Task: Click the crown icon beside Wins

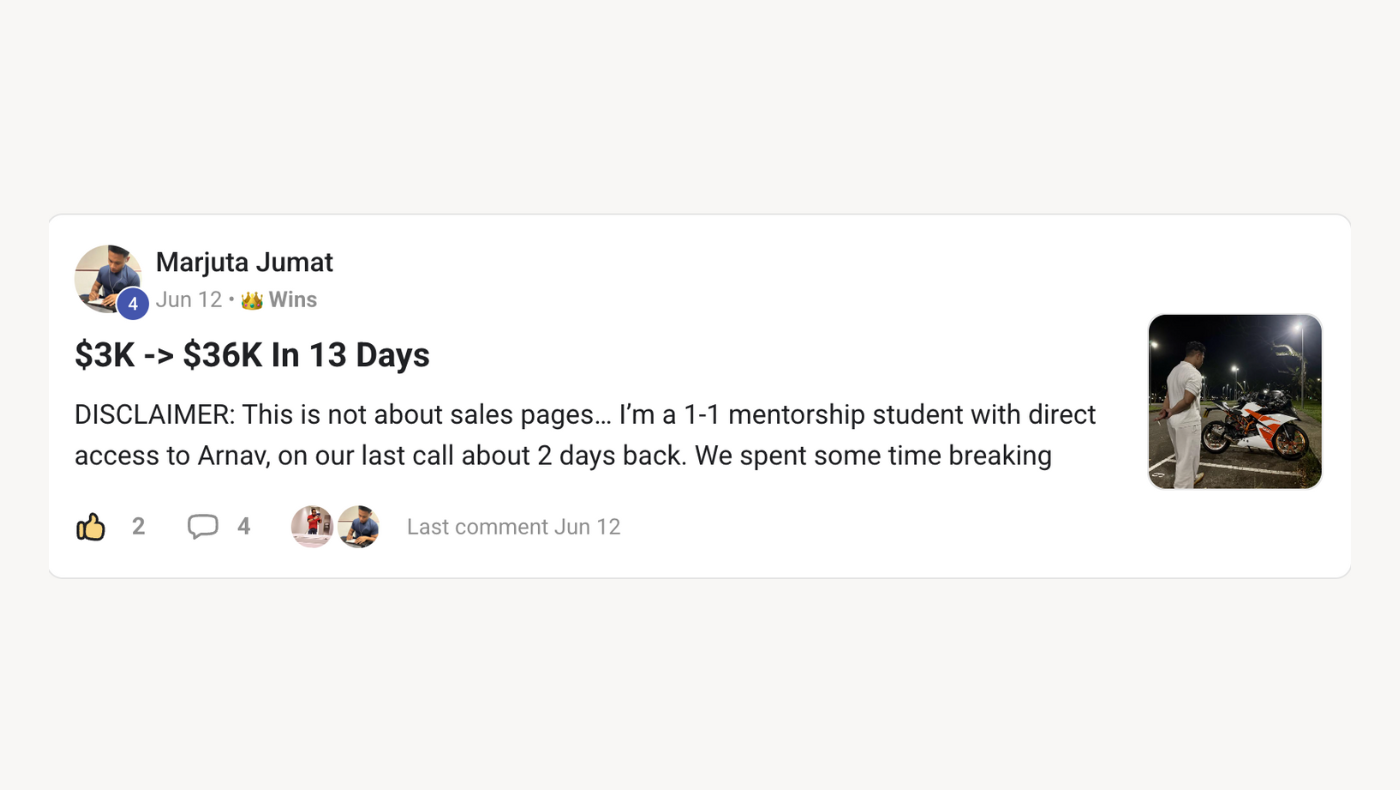Action: pyautogui.click(x=252, y=300)
